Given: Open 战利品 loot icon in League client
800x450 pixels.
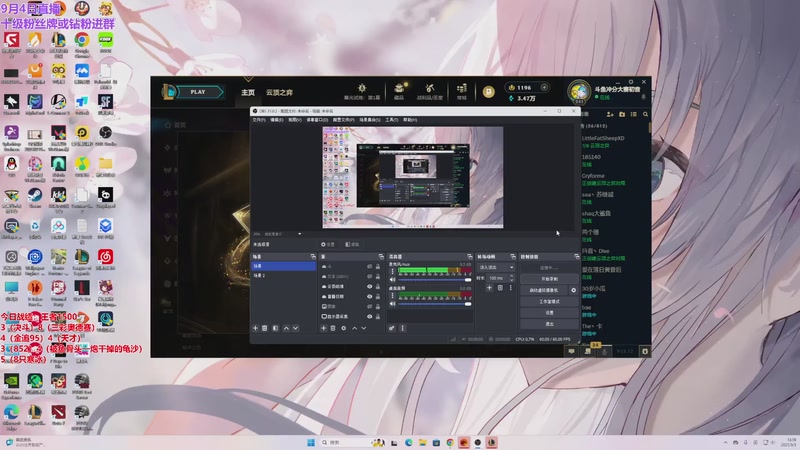Looking at the screenshot, I should pos(430,91).
